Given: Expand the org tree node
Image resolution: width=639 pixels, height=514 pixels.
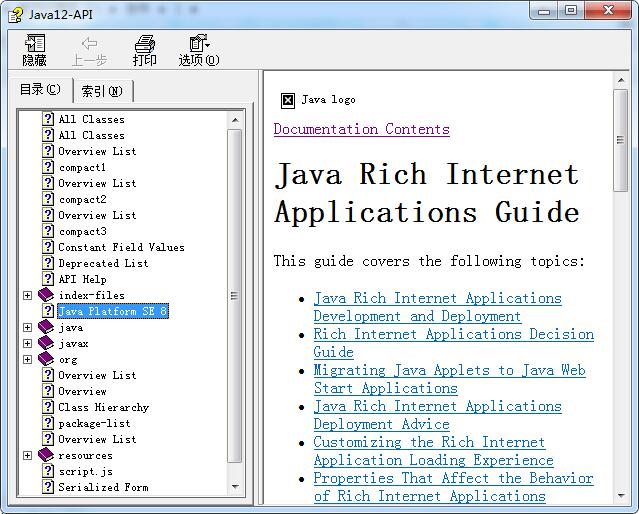Looking at the screenshot, I should 27,359.
